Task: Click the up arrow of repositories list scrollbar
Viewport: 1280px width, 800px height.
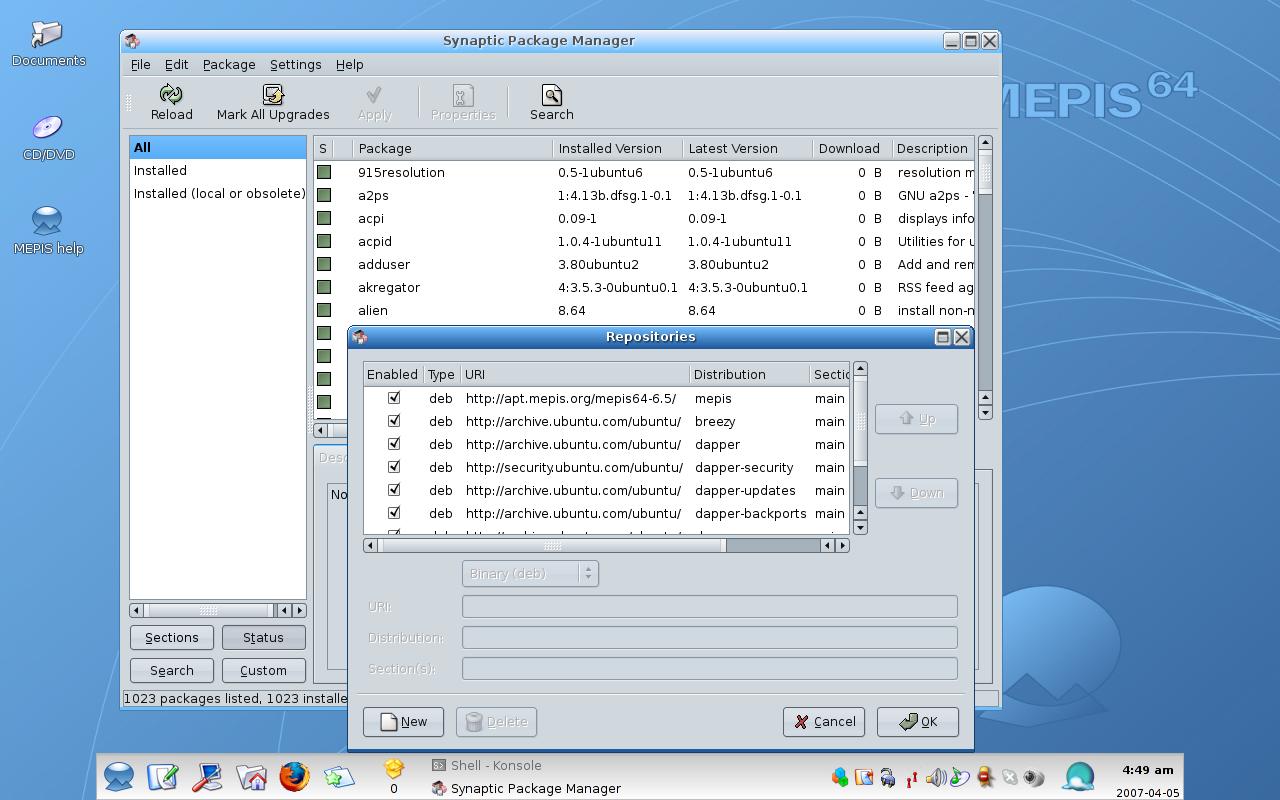Action: [860, 369]
